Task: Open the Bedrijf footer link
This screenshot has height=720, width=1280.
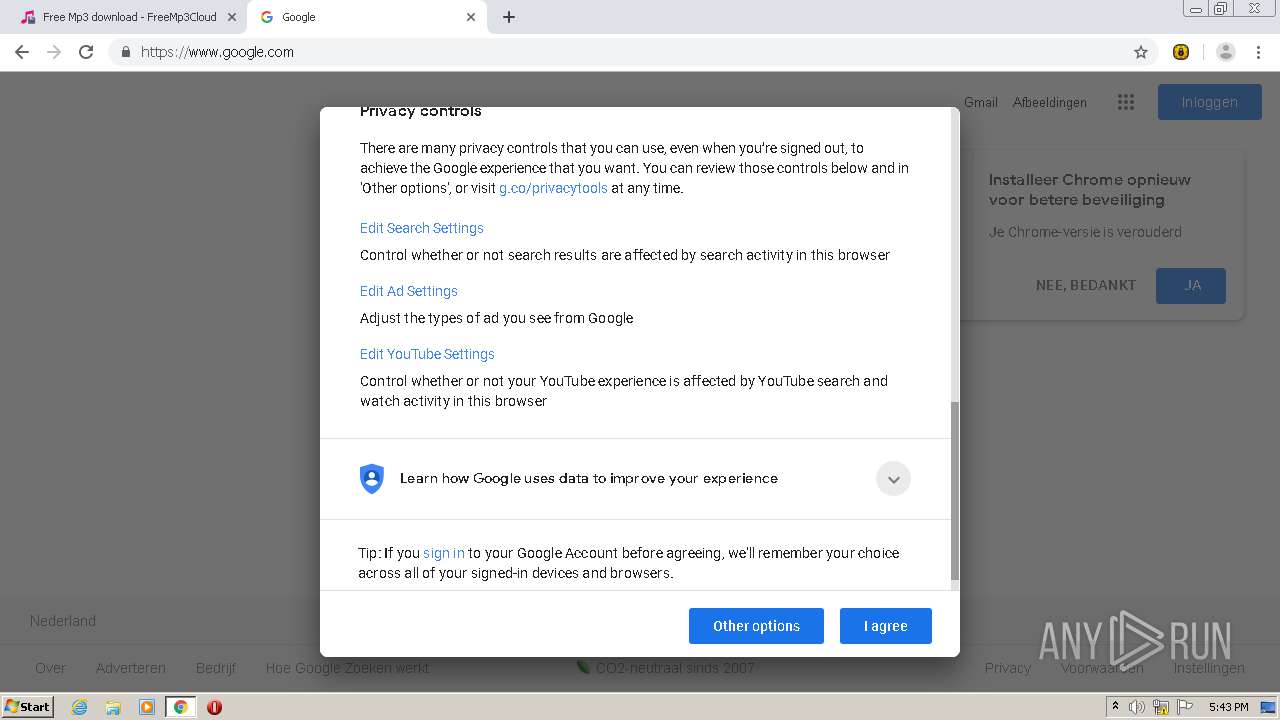Action: point(216,668)
